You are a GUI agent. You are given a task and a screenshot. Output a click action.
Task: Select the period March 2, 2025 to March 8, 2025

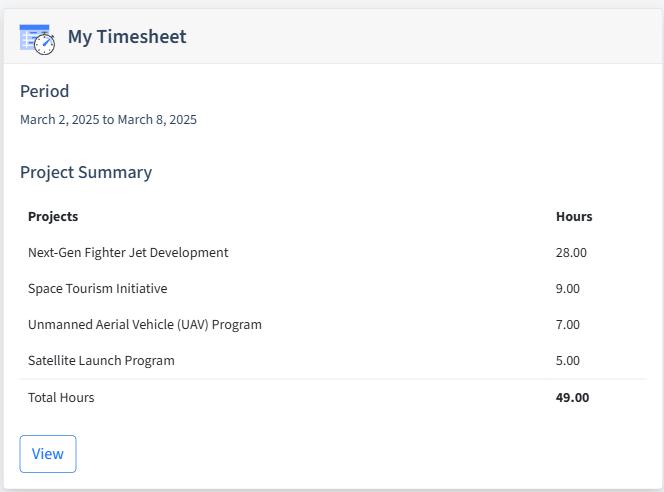(108, 119)
